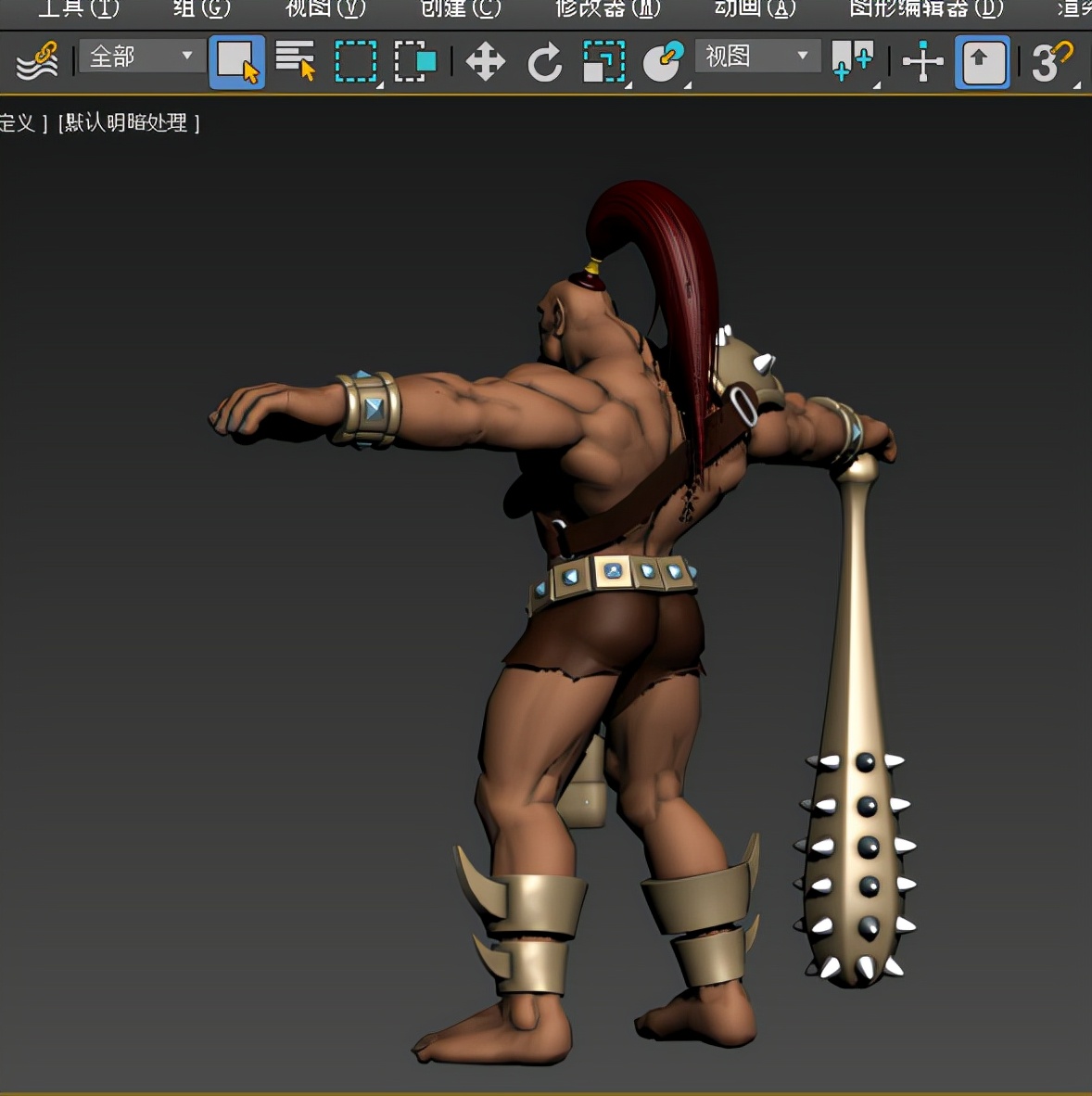Open the 创建(C) menu
Image resolution: width=1092 pixels, height=1096 pixels.
460,9
